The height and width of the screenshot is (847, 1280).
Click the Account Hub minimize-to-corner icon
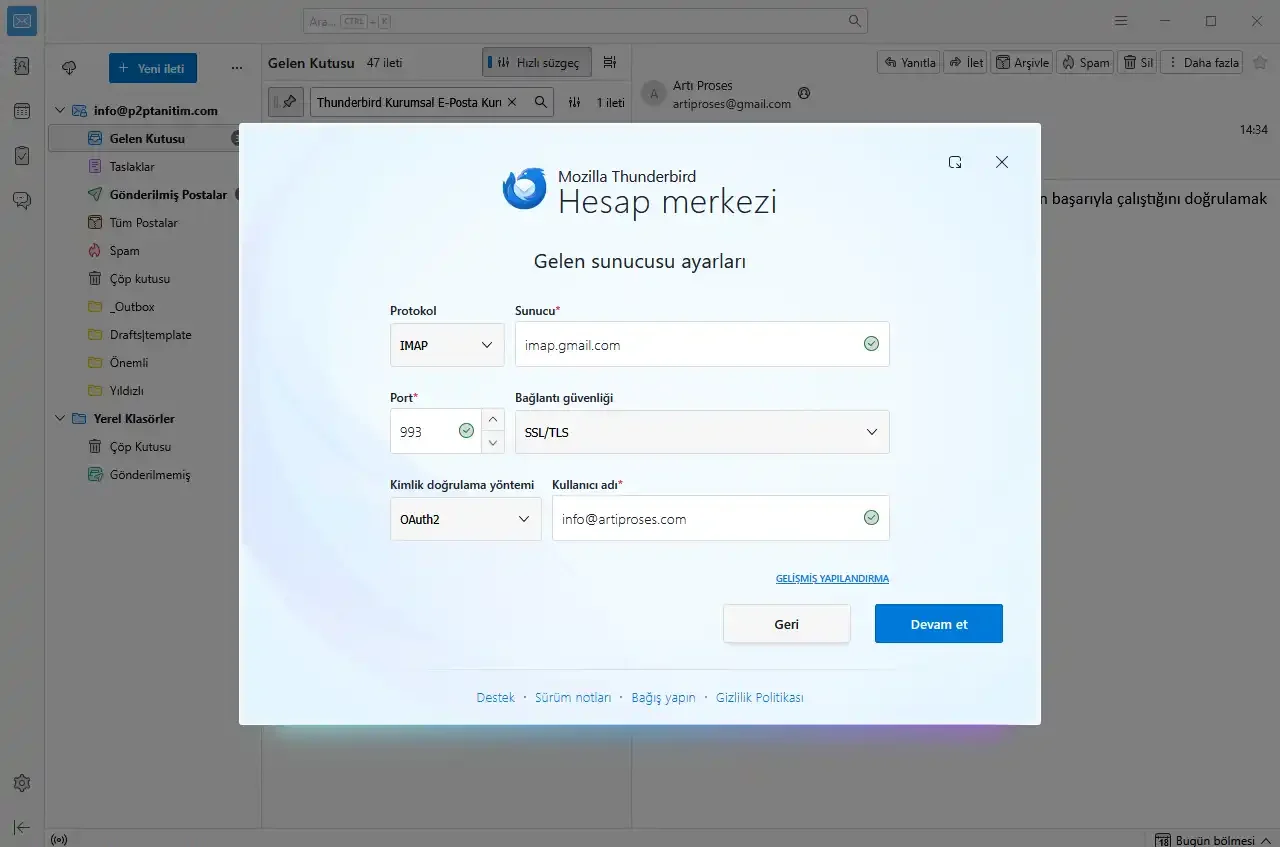pos(955,162)
